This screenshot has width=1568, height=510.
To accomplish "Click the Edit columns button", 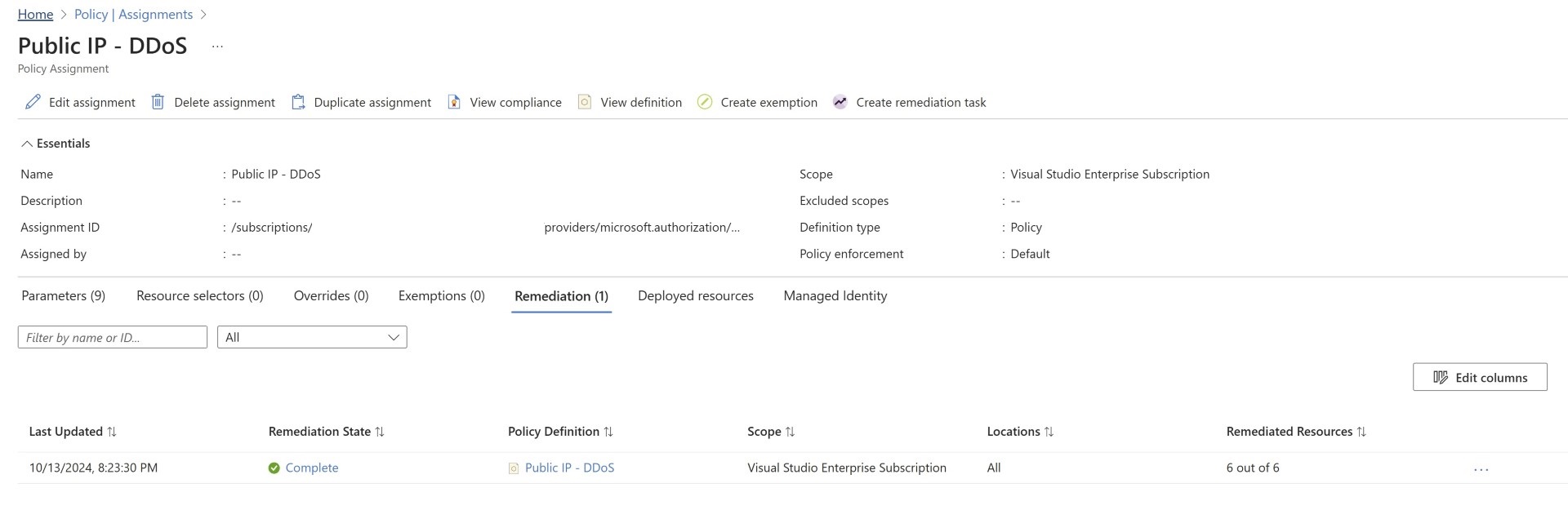I will (x=1479, y=377).
